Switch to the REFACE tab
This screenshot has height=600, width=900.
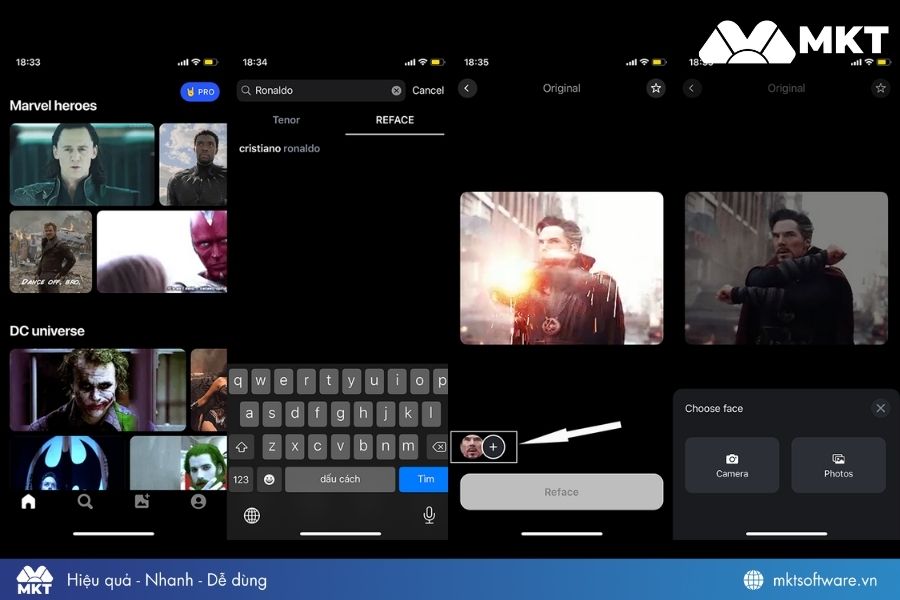pyautogui.click(x=394, y=119)
